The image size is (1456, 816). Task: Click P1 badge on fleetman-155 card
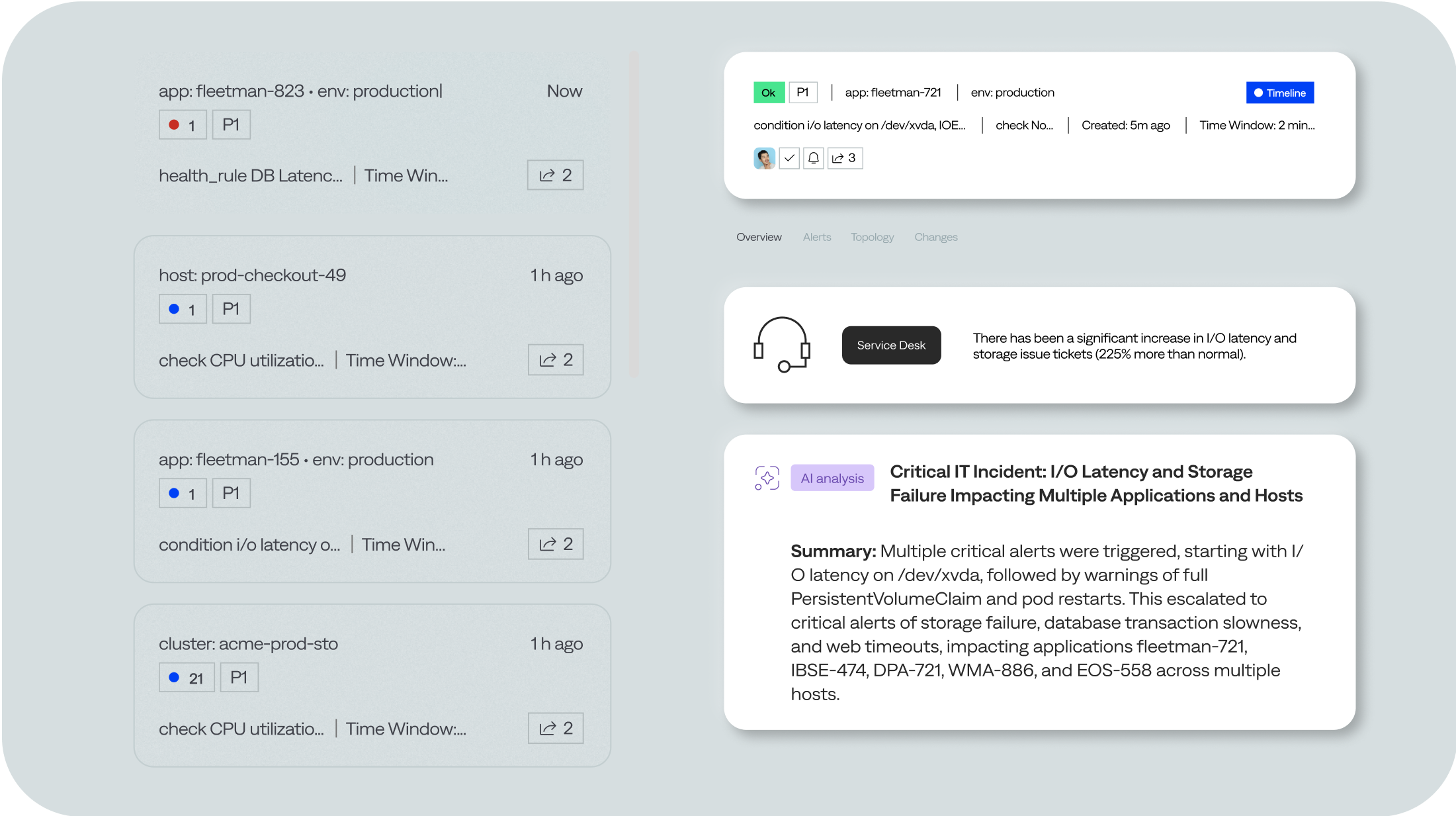231,493
